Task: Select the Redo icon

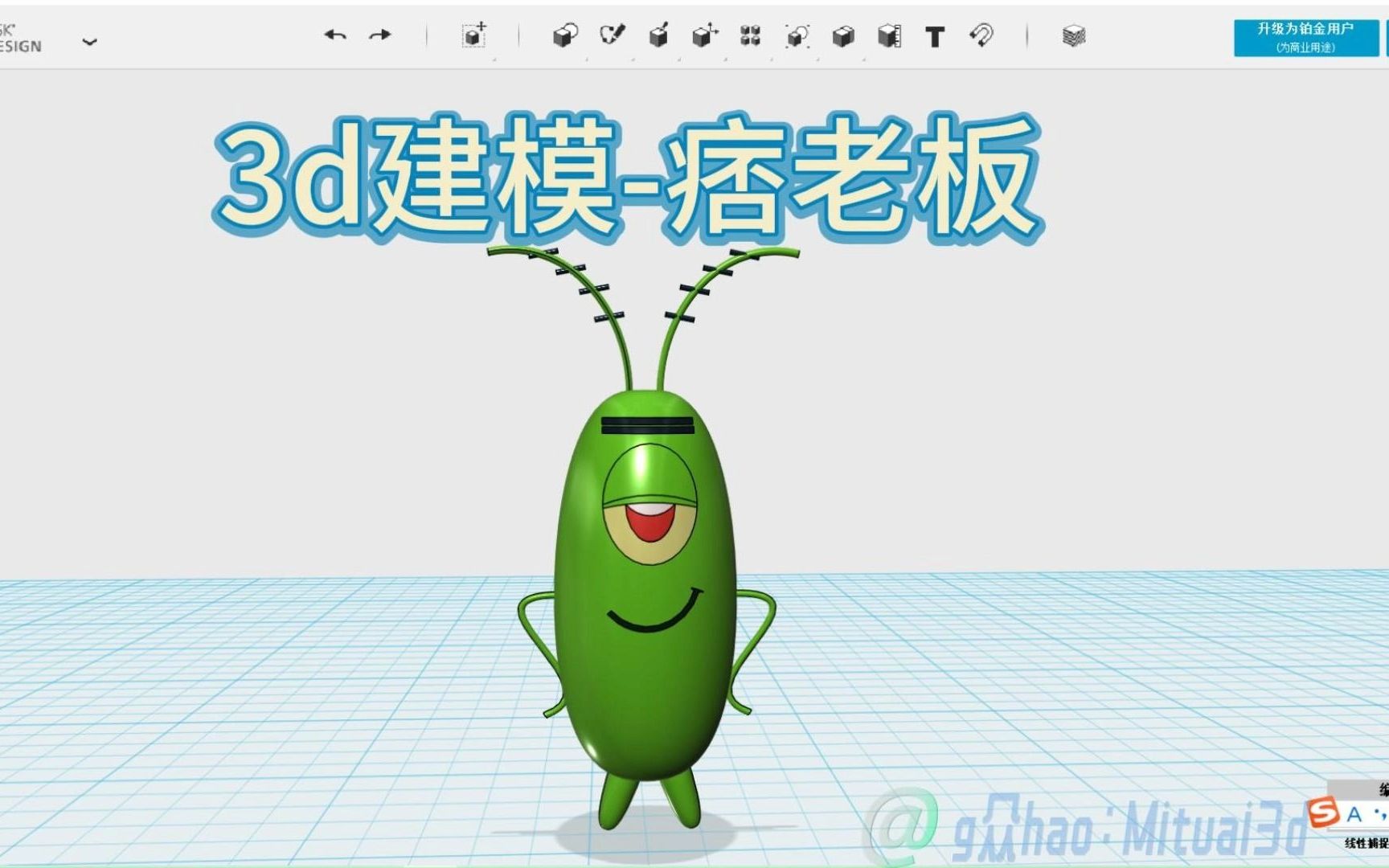Action: (378, 35)
